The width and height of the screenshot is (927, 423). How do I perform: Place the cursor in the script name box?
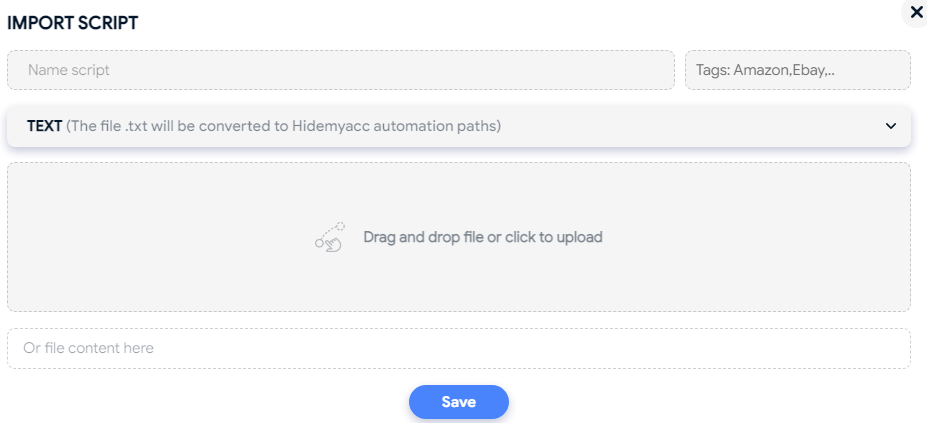341,70
